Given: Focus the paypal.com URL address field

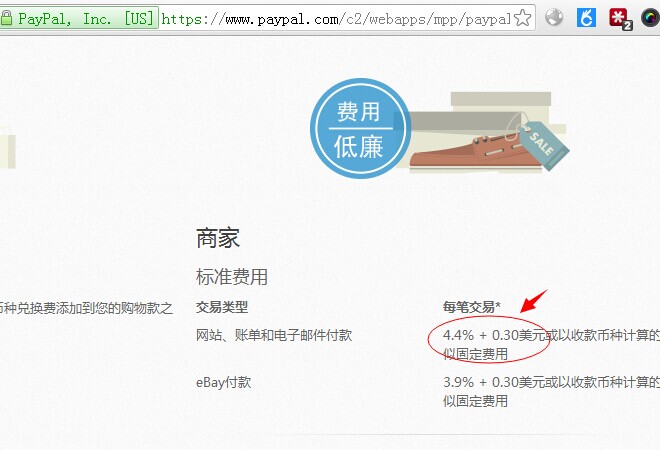Looking at the screenshot, I should [336, 19].
